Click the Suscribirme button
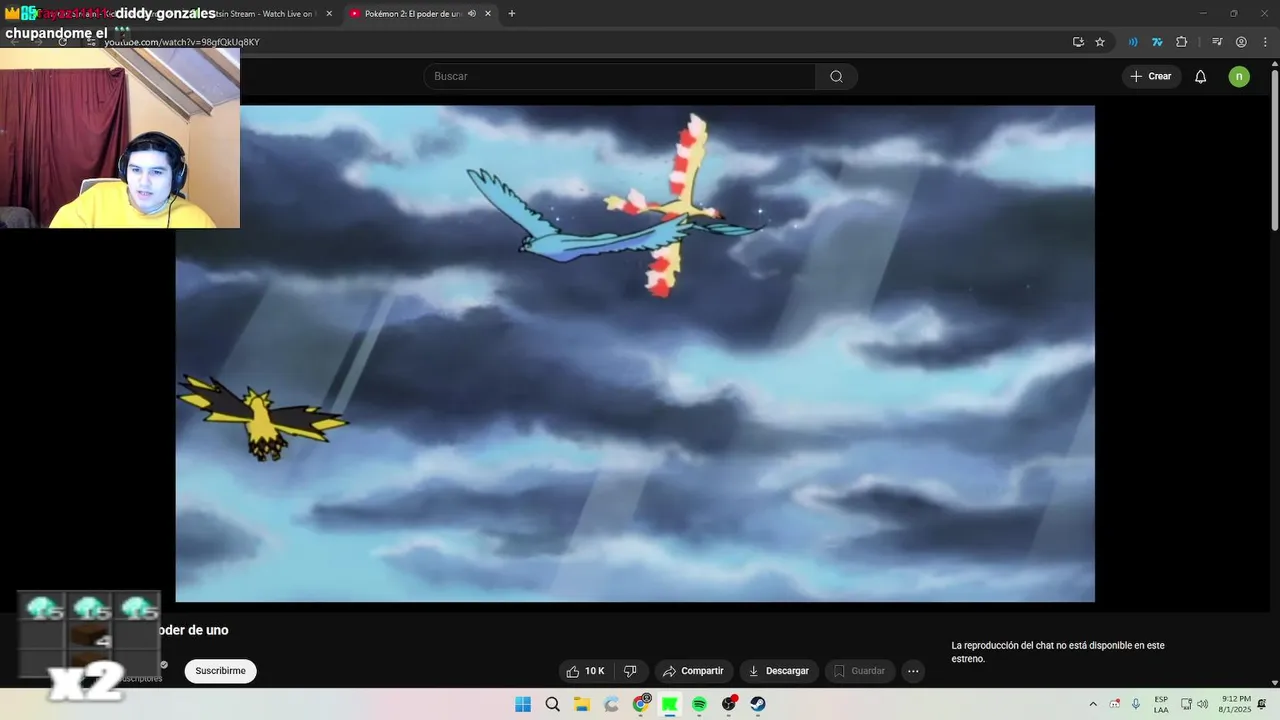Screen dimensions: 1280x720 [x=220, y=671]
